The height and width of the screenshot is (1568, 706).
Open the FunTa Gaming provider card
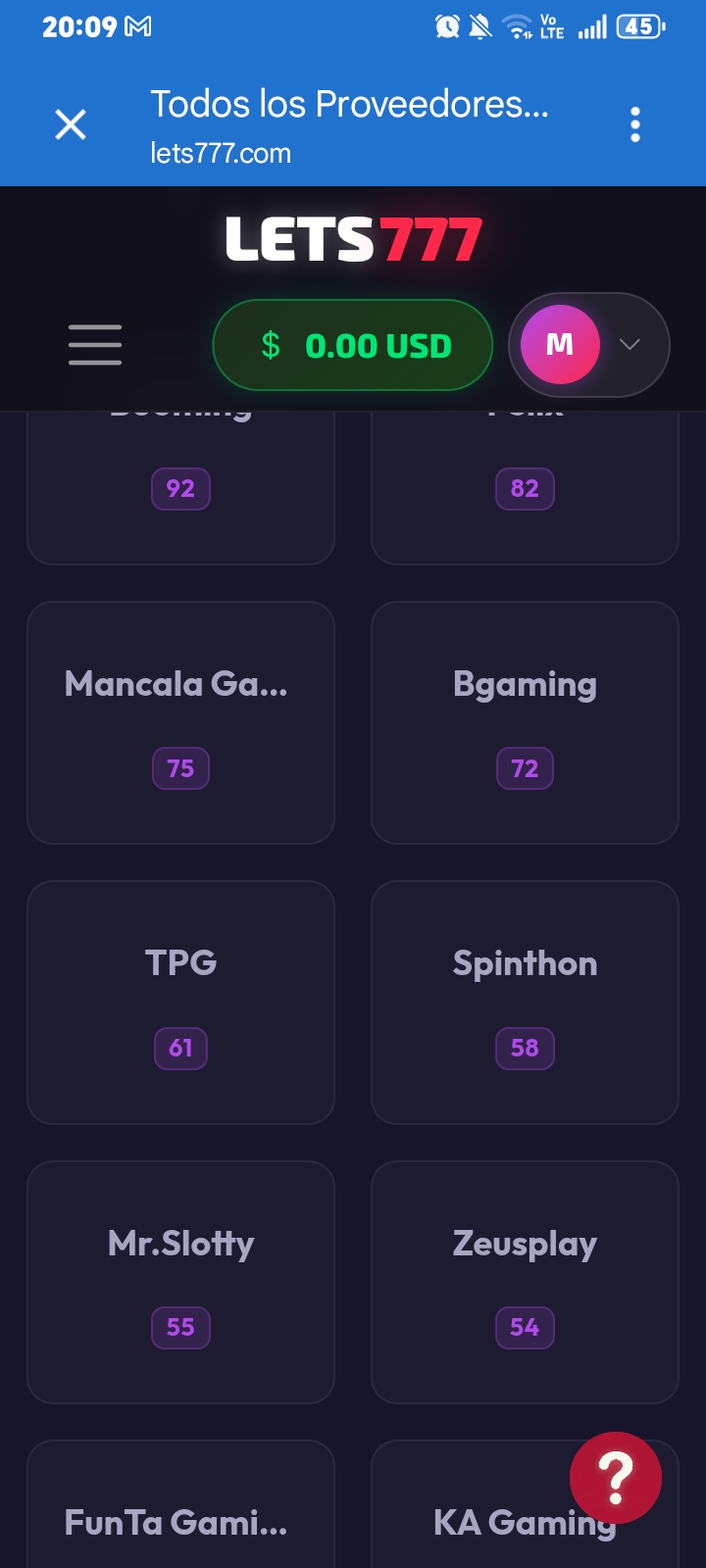(180, 1504)
